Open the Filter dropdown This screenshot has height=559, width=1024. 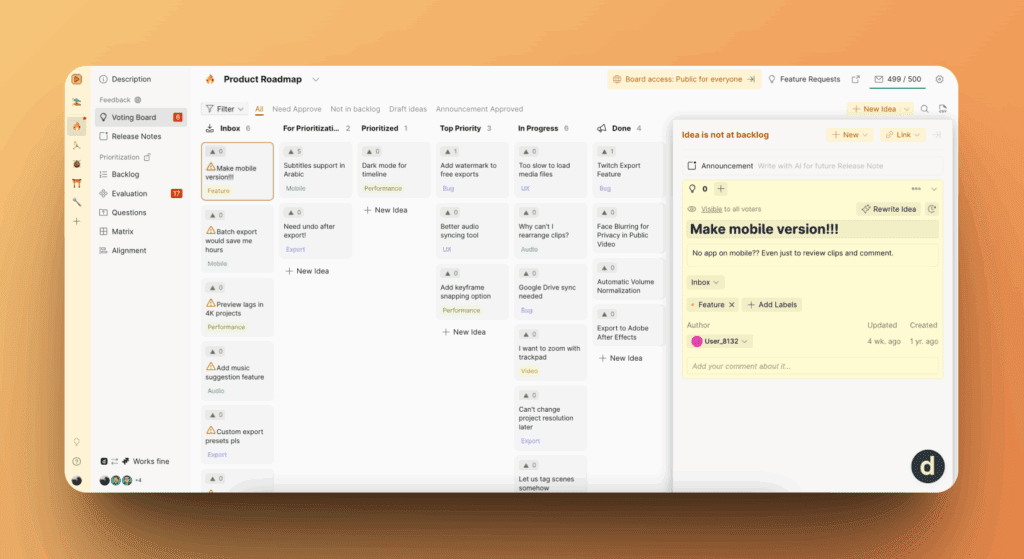[224, 109]
